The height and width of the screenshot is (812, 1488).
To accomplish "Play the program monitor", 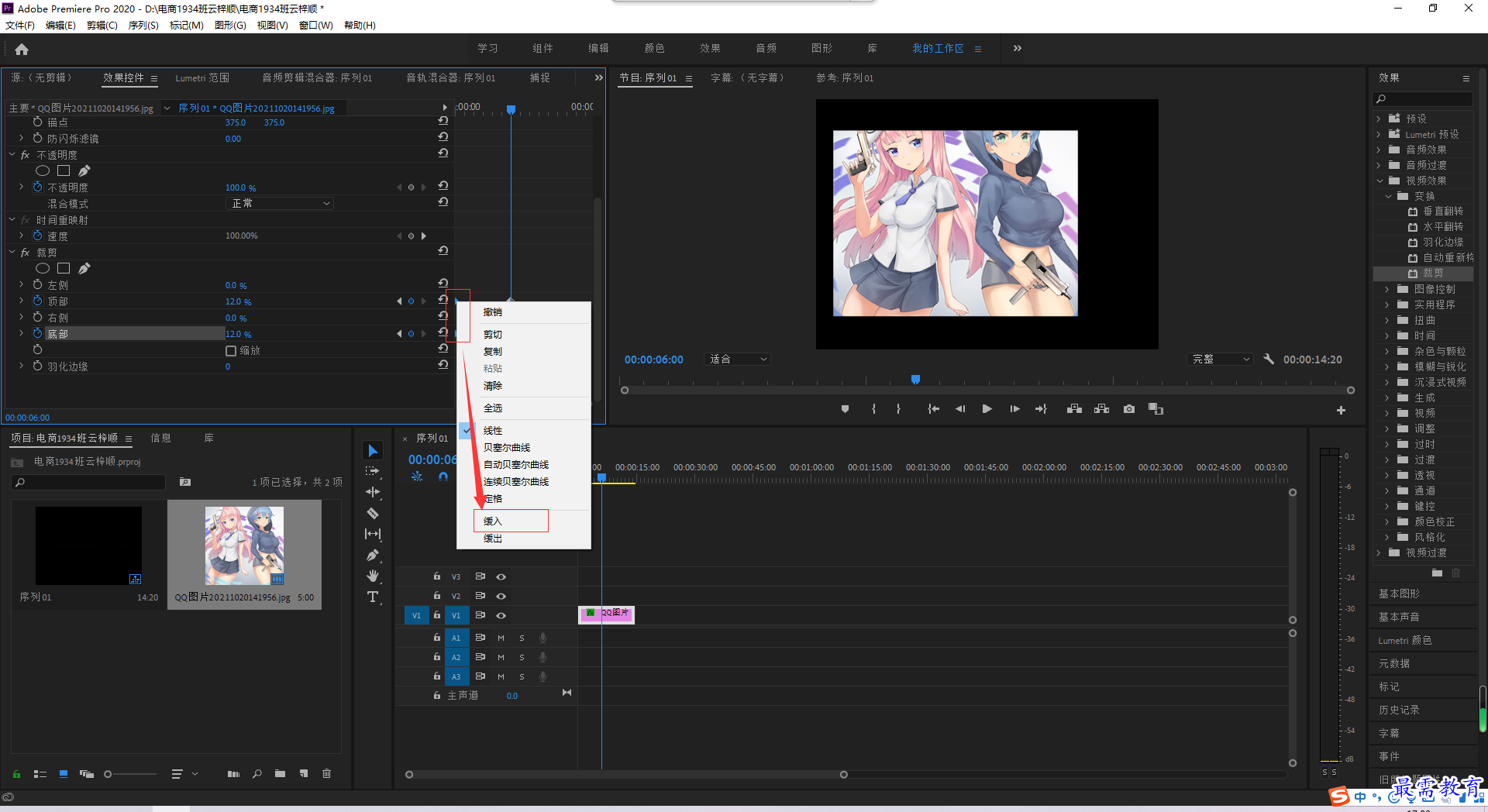I will click(x=987, y=409).
